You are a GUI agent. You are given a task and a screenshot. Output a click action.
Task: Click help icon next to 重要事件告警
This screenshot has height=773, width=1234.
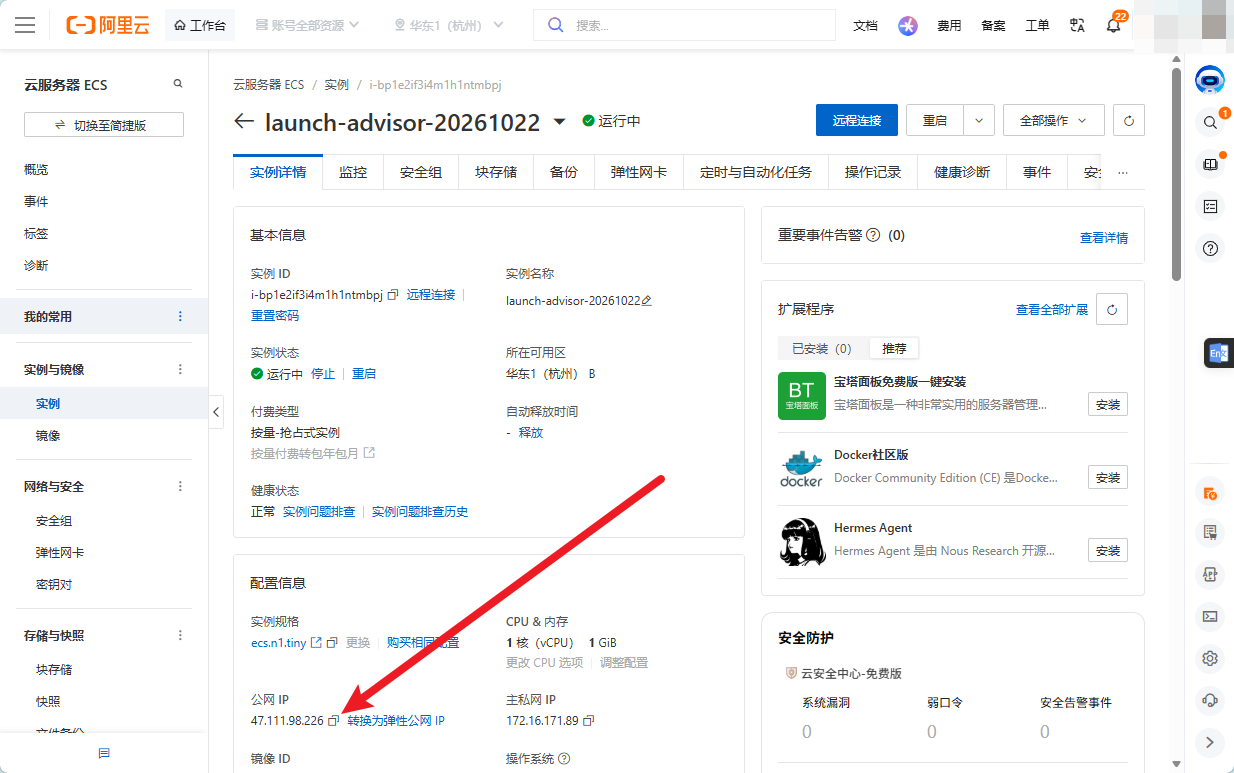click(x=873, y=235)
